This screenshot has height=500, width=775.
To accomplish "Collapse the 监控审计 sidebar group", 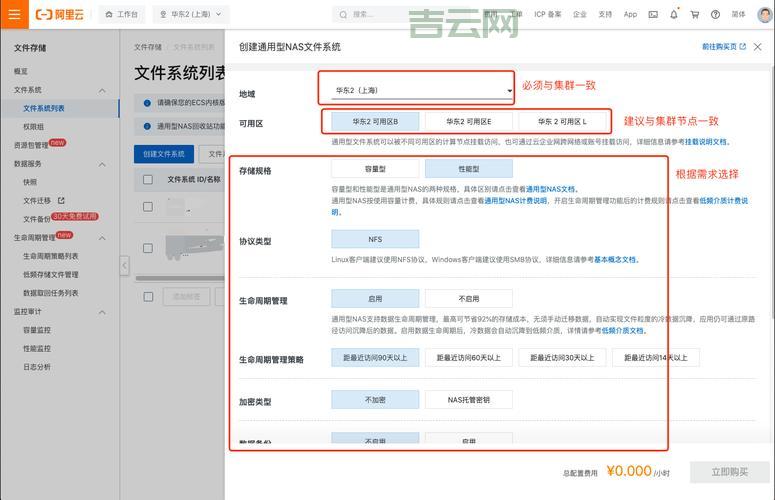I will click(102, 312).
